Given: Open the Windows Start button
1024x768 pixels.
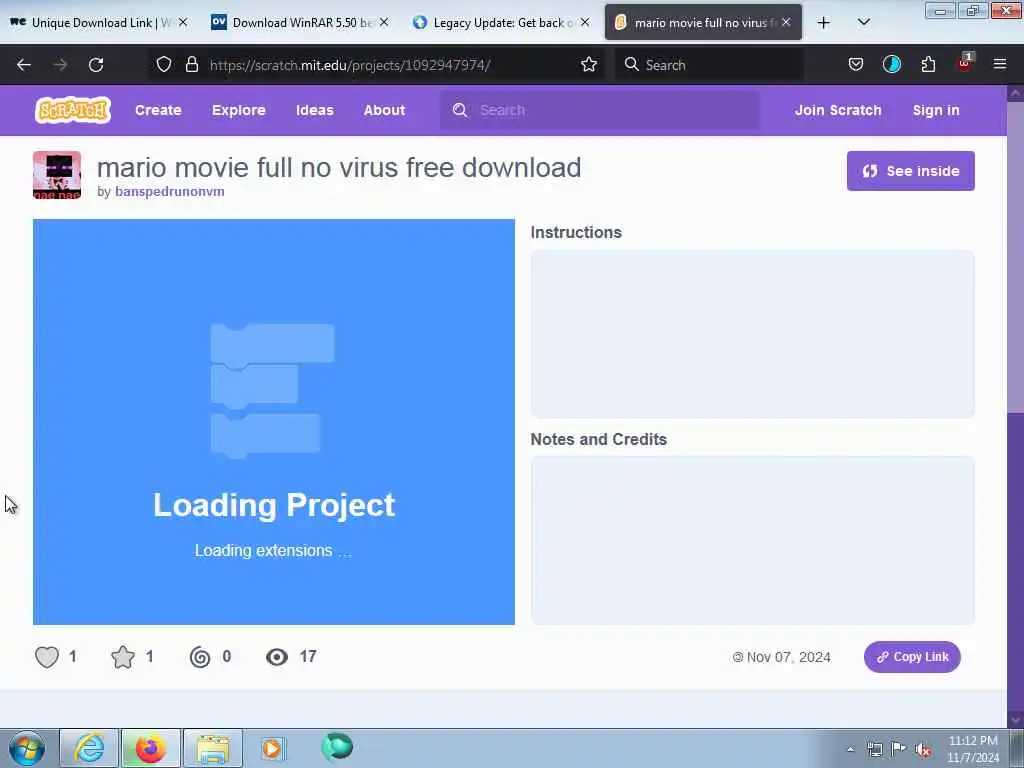Looking at the screenshot, I should pos(27,748).
